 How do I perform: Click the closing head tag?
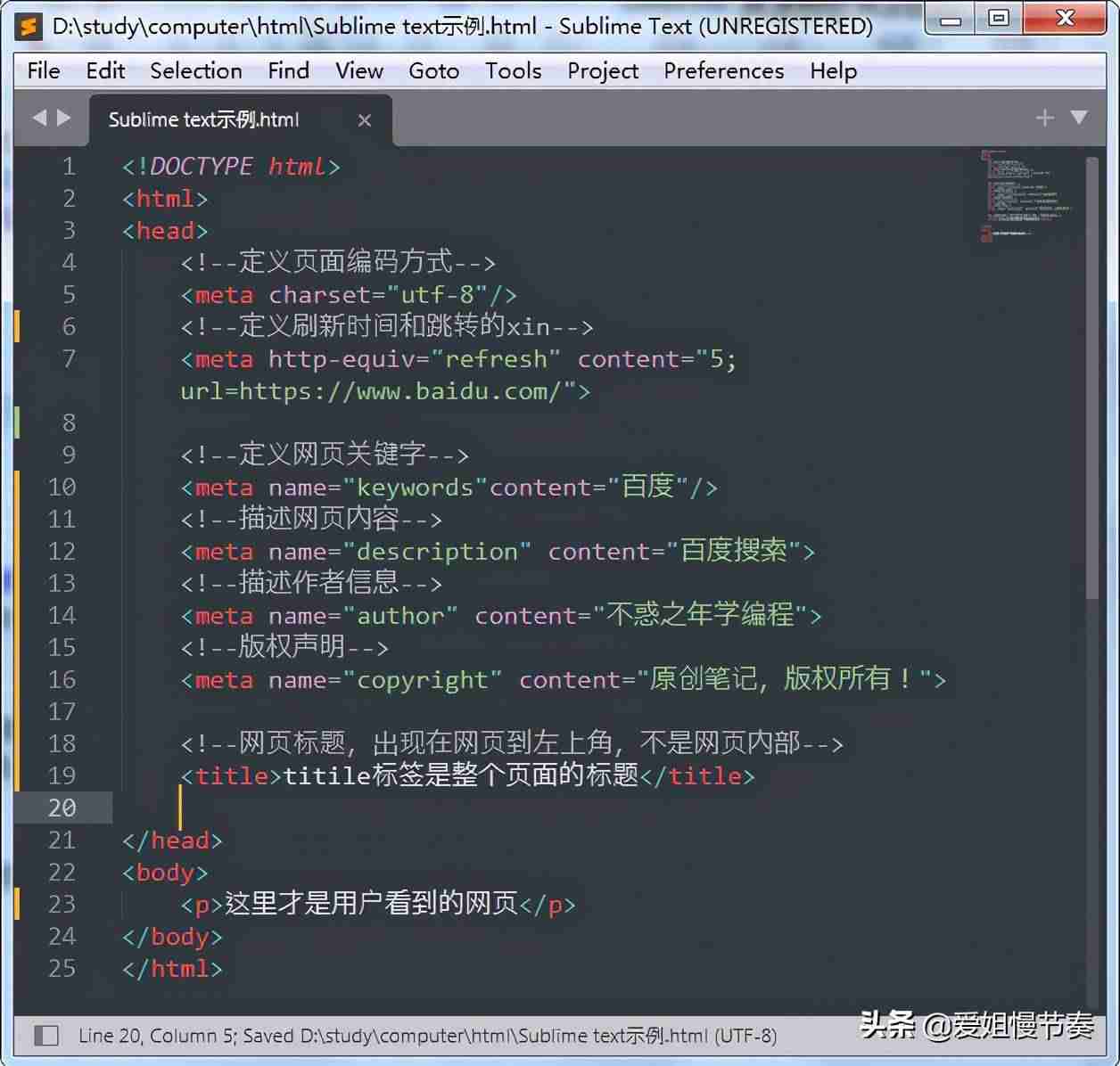[x=172, y=840]
